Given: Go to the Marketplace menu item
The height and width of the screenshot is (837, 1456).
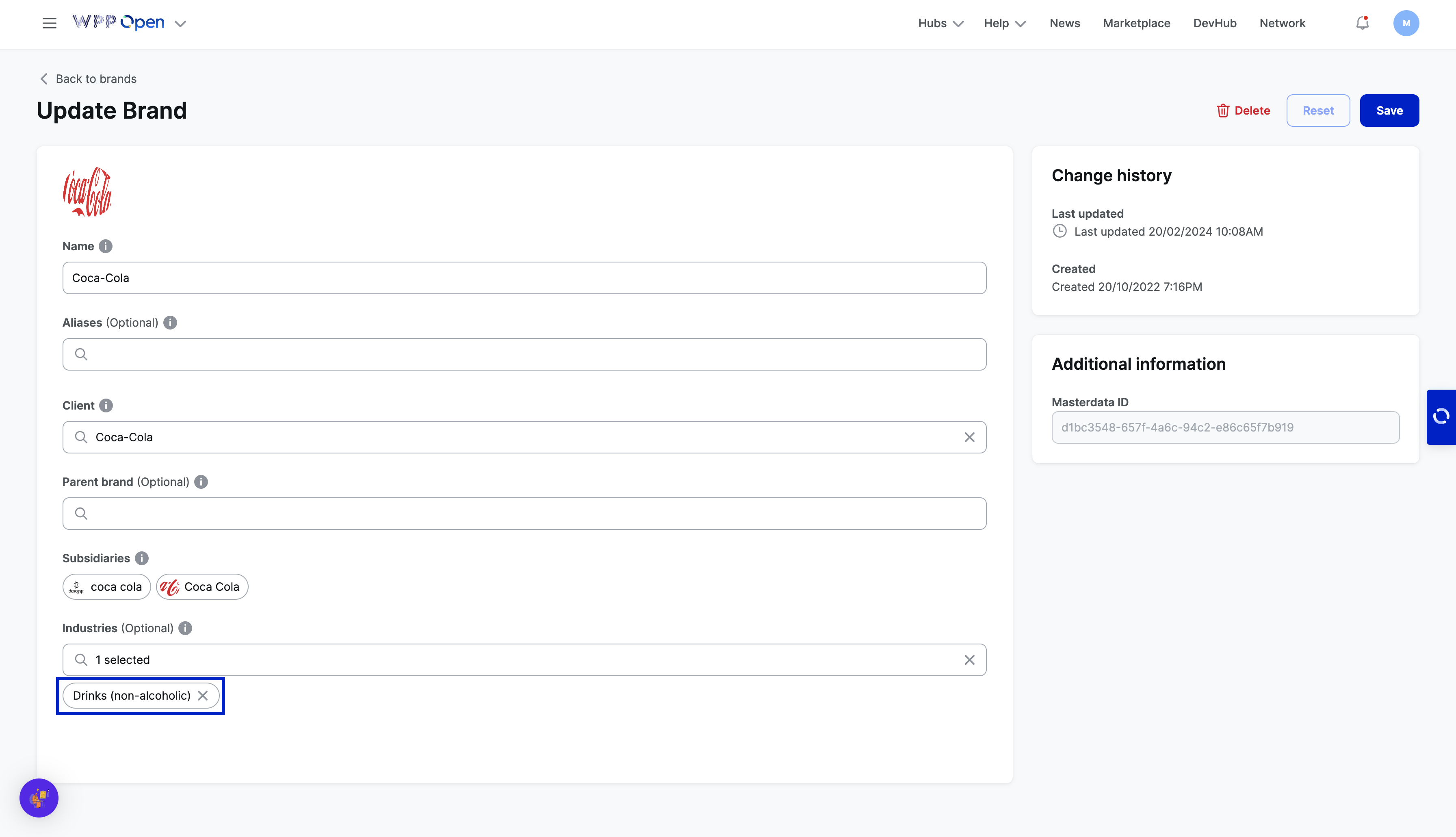Looking at the screenshot, I should pos(1136,23).
